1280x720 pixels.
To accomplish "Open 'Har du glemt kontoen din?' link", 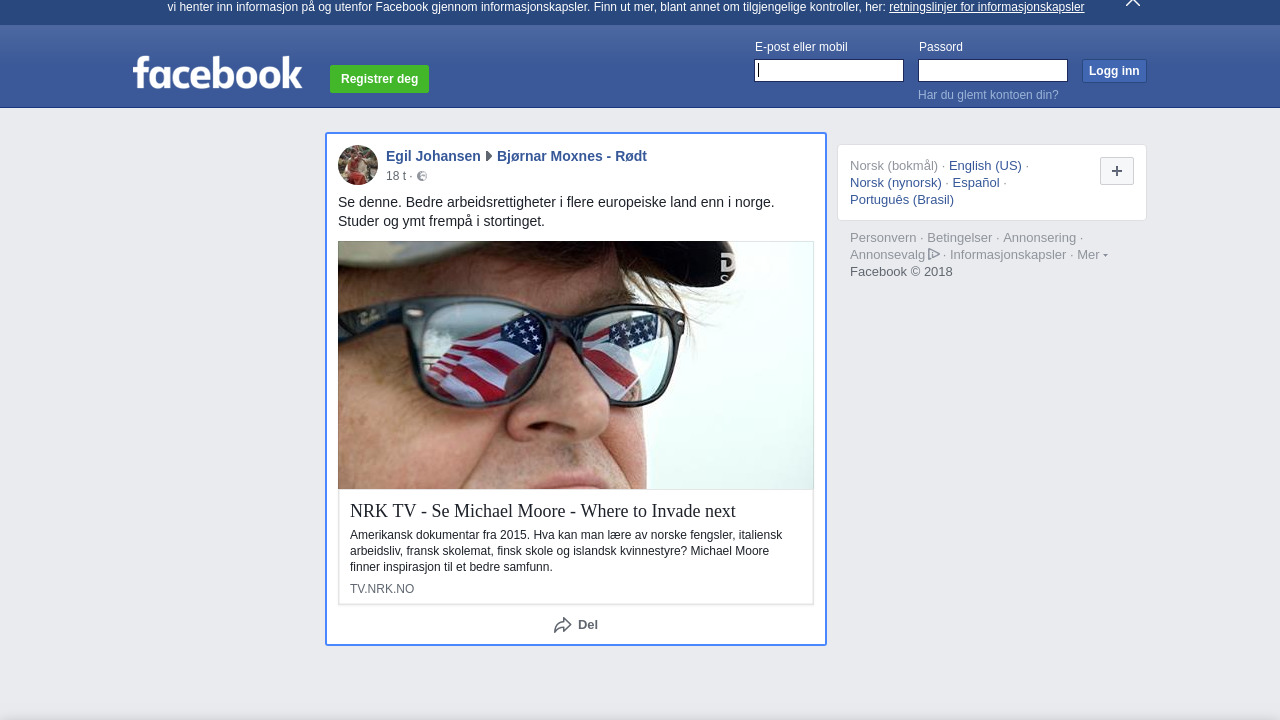I will 988,95.
